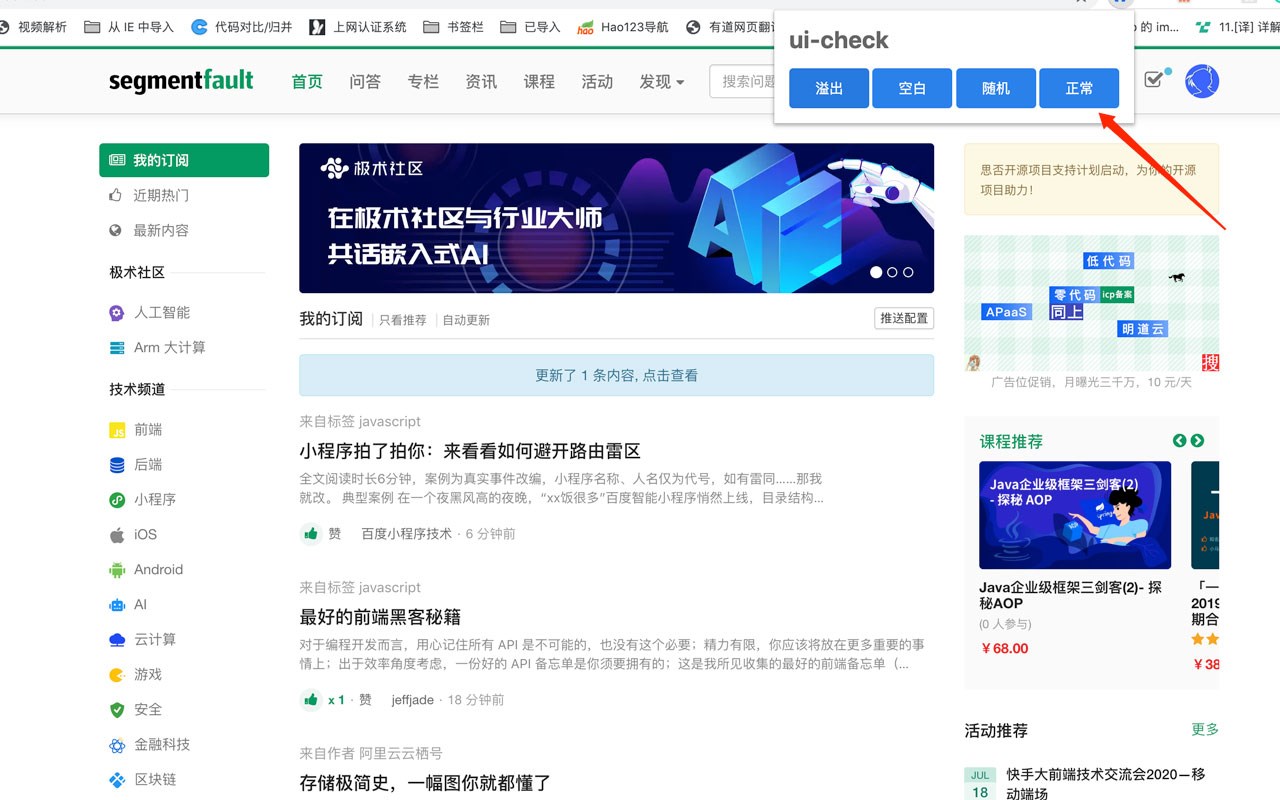Go to the 首页 nav tab
The height and width of the screenshot is (800, 1280).
[x=307, y=82]
